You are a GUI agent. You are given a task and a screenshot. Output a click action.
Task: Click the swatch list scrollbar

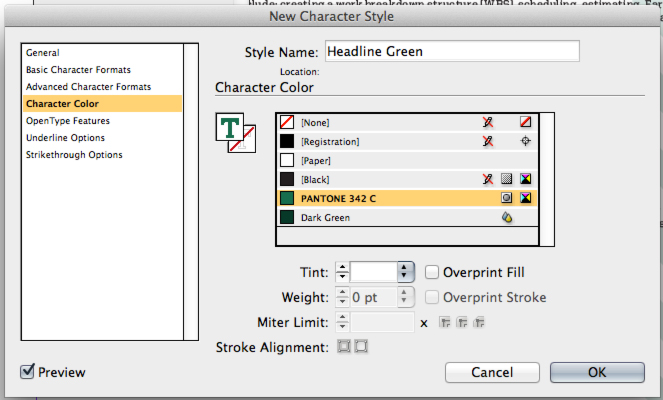[x=547, y=179]
